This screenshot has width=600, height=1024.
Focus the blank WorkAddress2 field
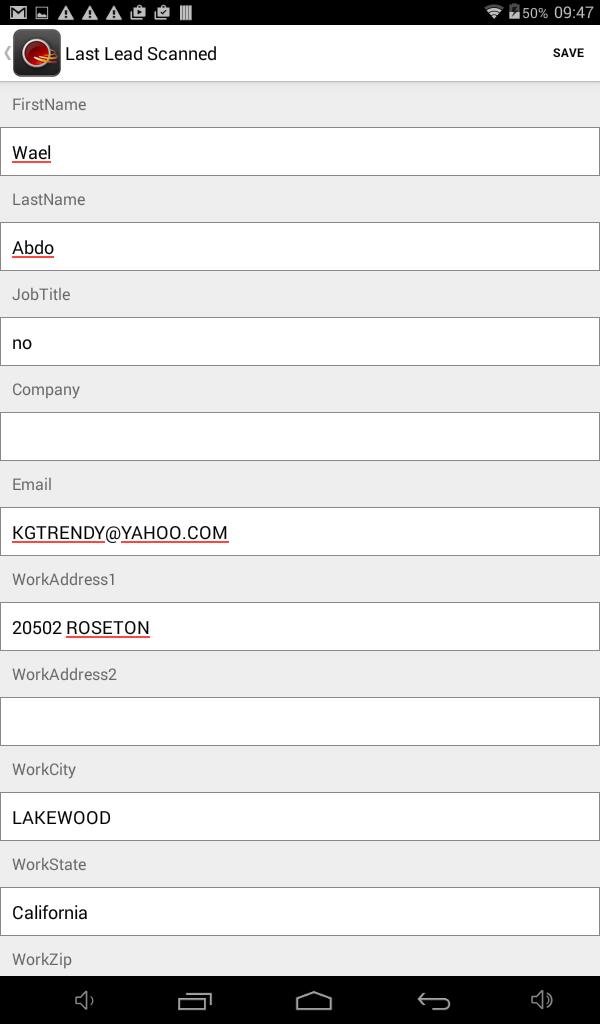coord(300,722)
